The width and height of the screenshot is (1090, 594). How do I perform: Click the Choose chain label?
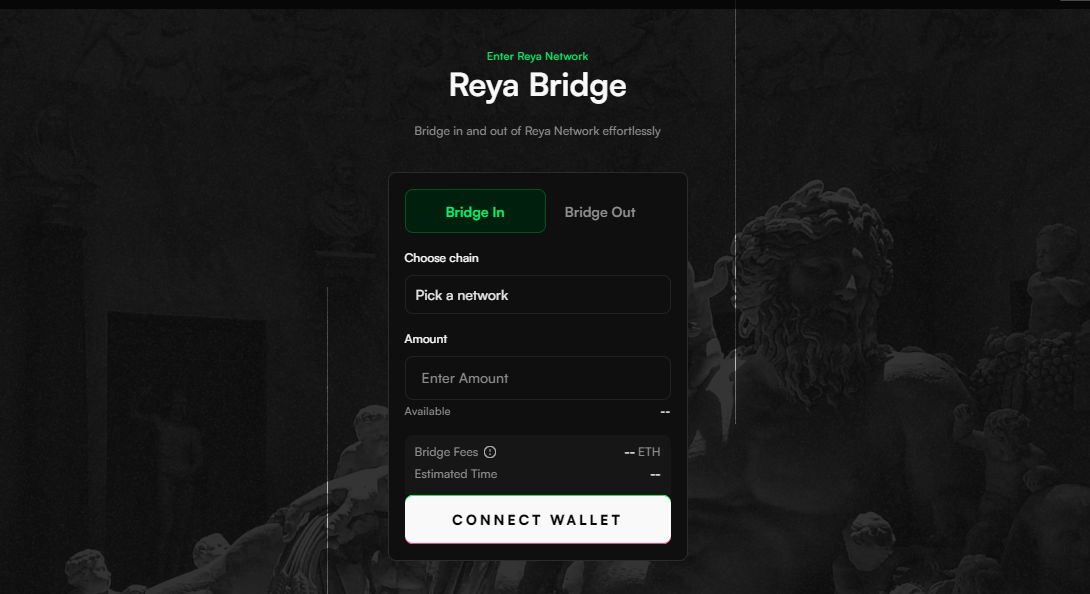(x=441, y=258)
